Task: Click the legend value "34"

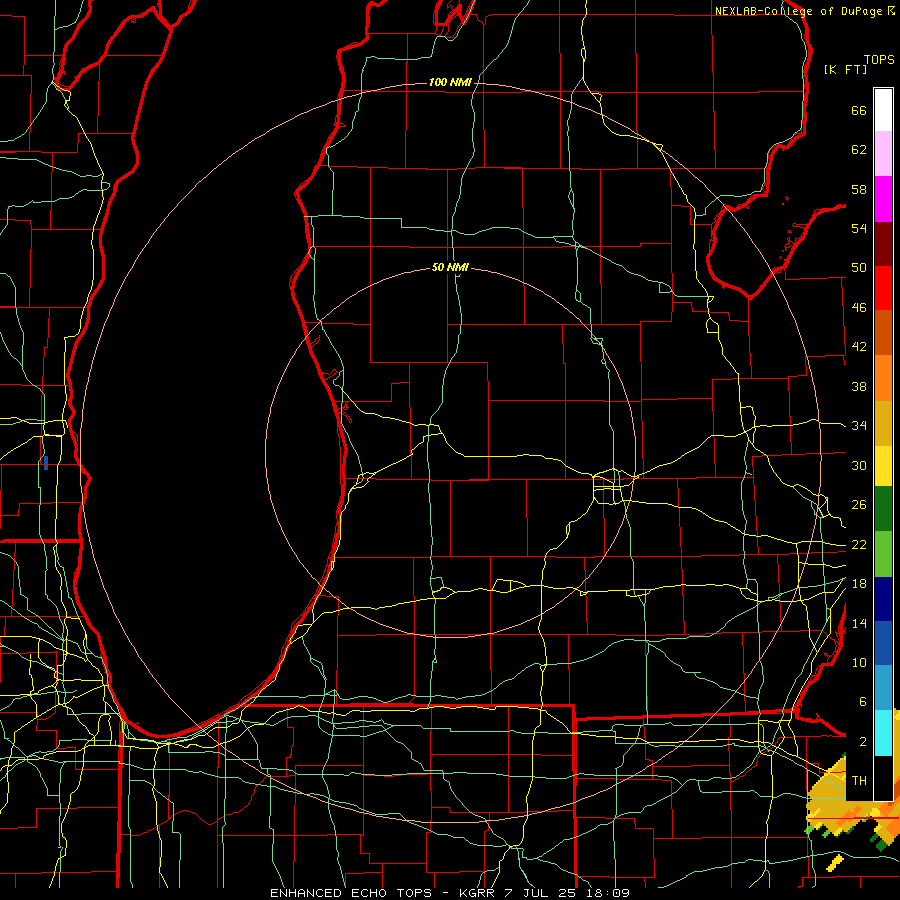Action: click(x=859, y=426)
